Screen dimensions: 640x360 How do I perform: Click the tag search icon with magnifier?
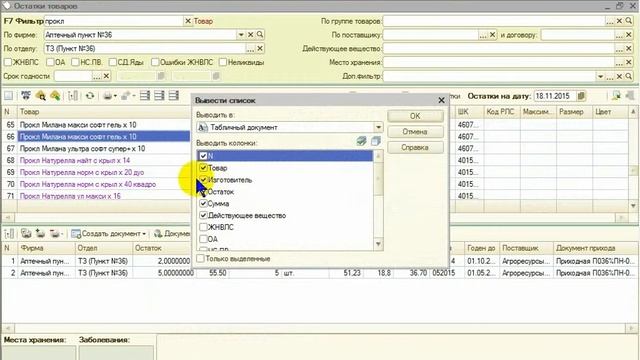[40, 96]
